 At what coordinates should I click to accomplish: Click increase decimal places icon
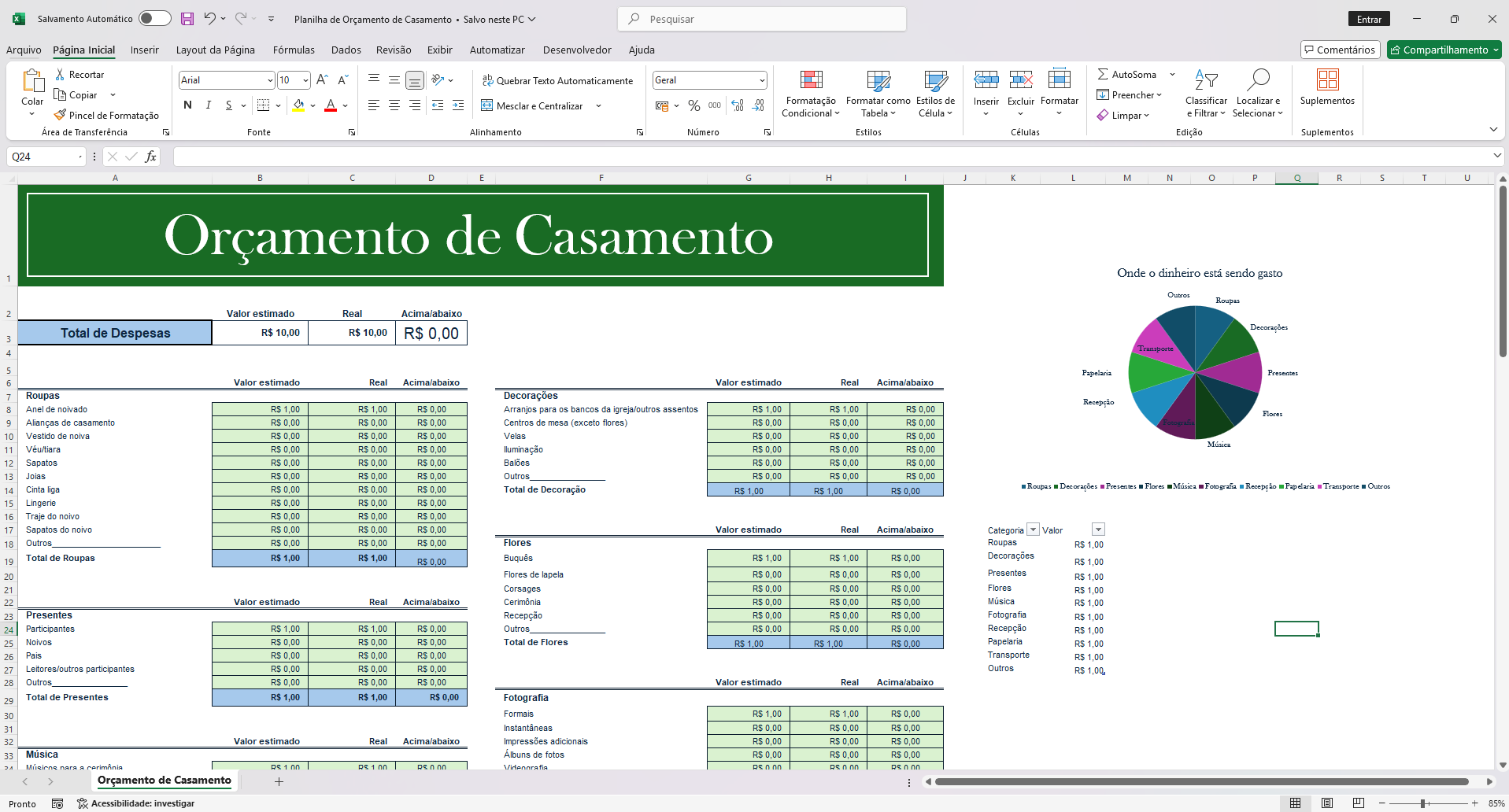[738, 105]
